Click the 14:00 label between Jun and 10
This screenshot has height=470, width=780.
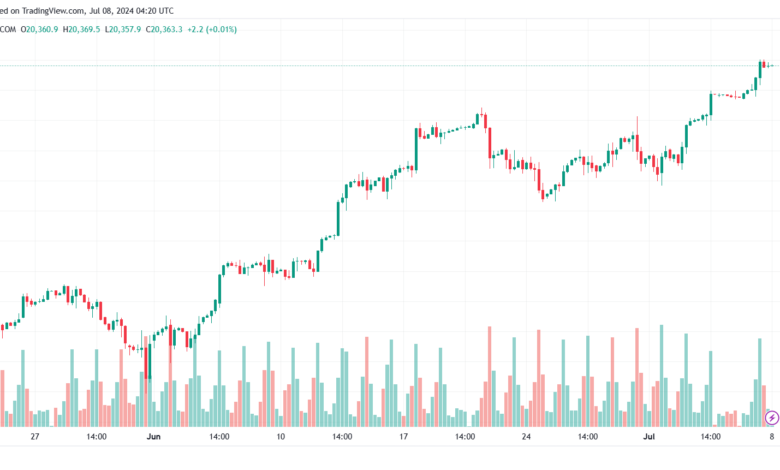[219, 437]
